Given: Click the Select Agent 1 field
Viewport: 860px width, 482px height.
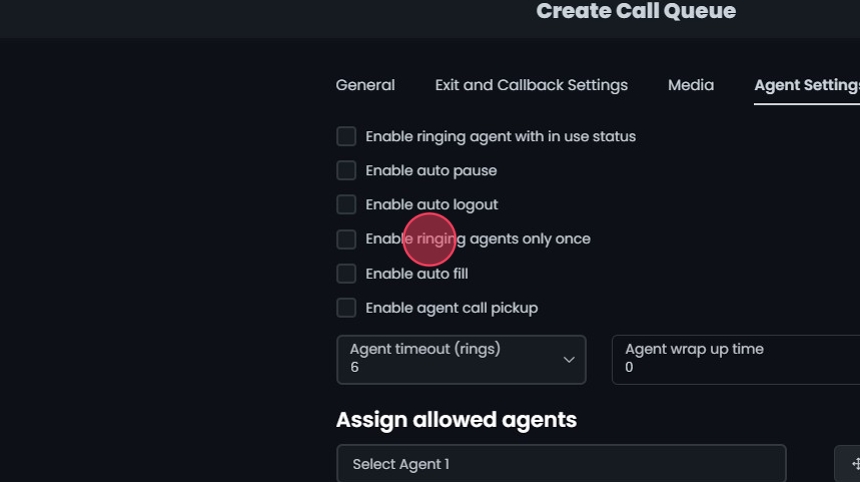Looking at the screenshot, I should point(561,464).
